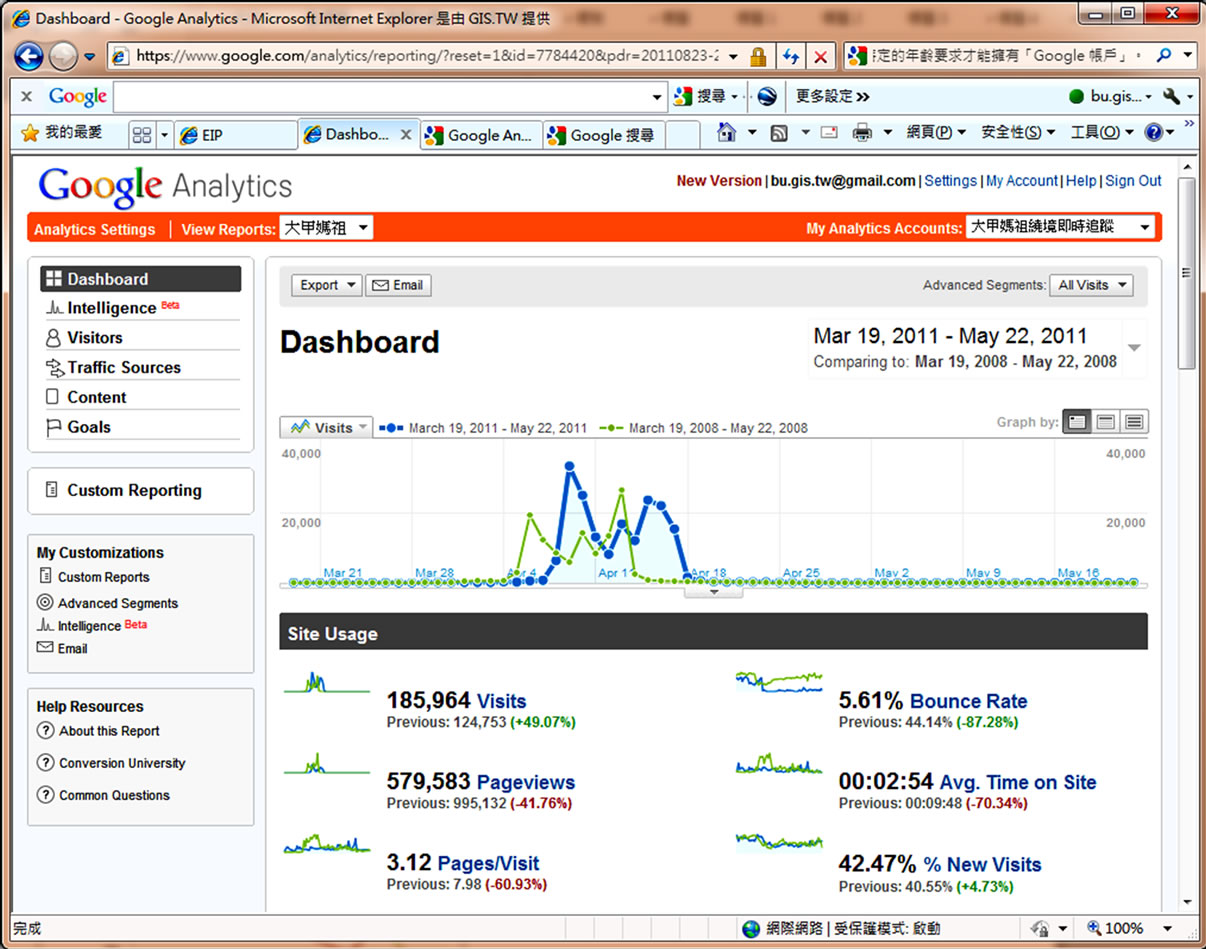Open the 工具(O) menu
The height and width of the screenshot is (949, 1206).
pos(1102,132)
